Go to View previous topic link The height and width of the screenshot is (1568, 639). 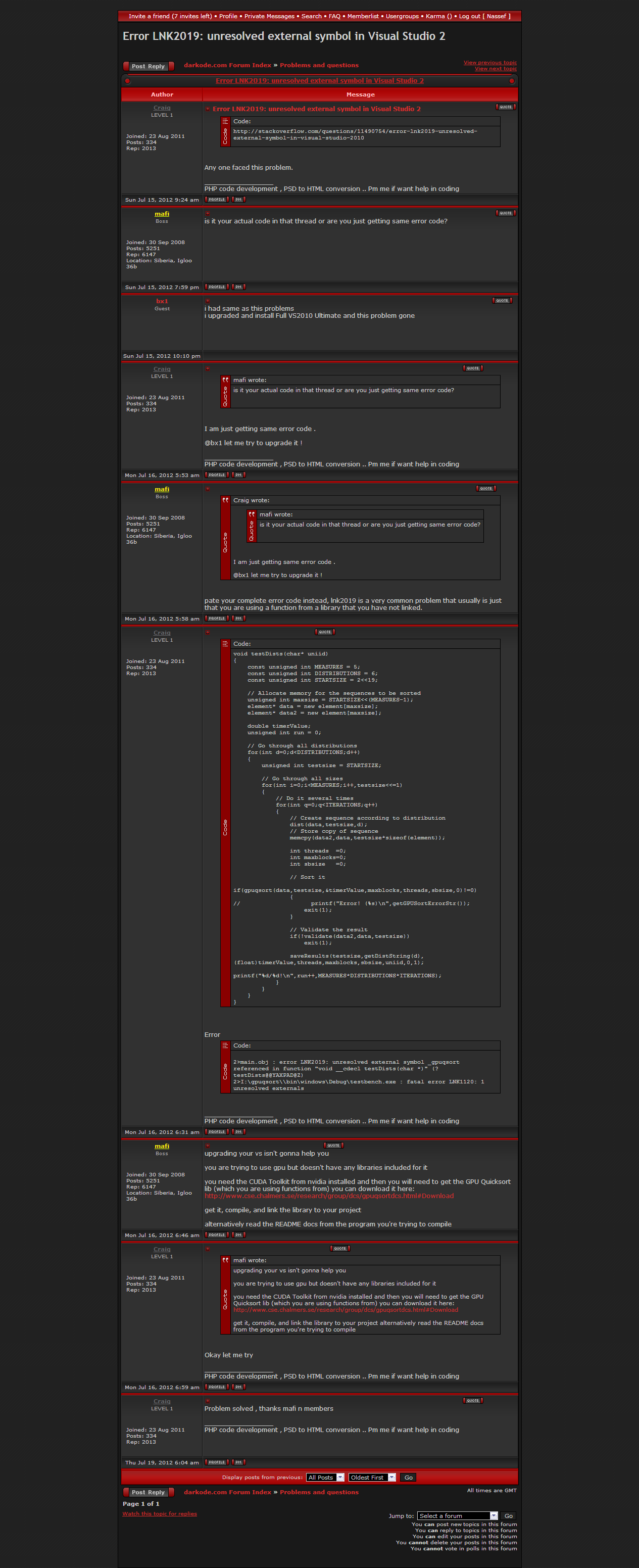pyautogui.click(x=489, y=62)
